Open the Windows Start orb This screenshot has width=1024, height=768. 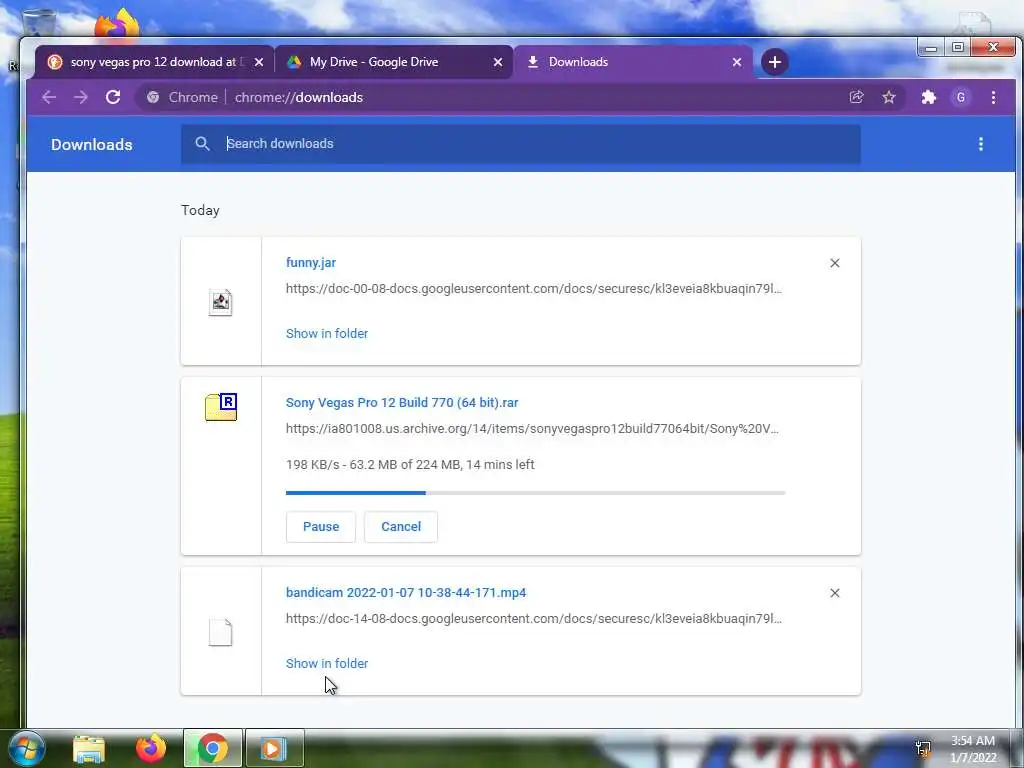27,748
